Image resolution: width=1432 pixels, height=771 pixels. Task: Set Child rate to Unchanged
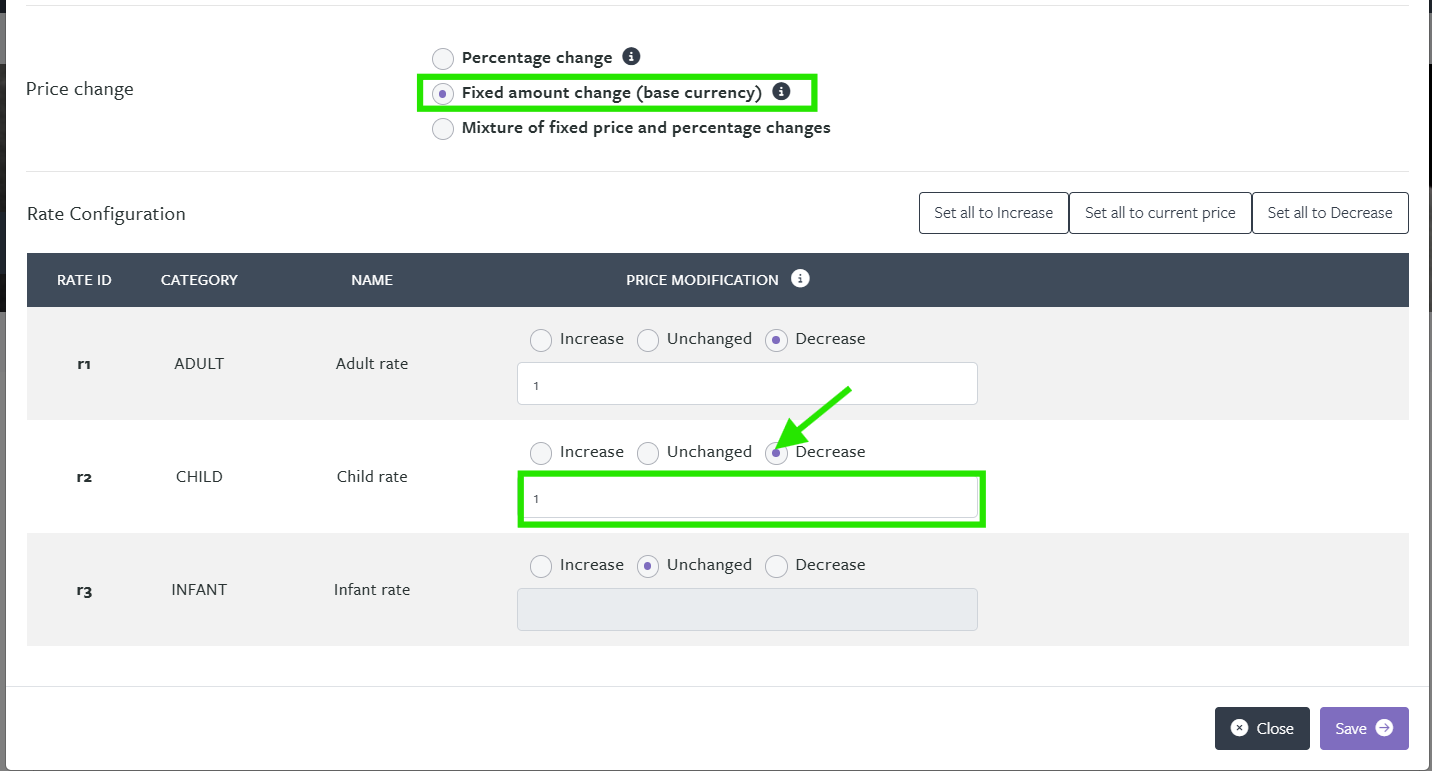(x=648, y=453)
